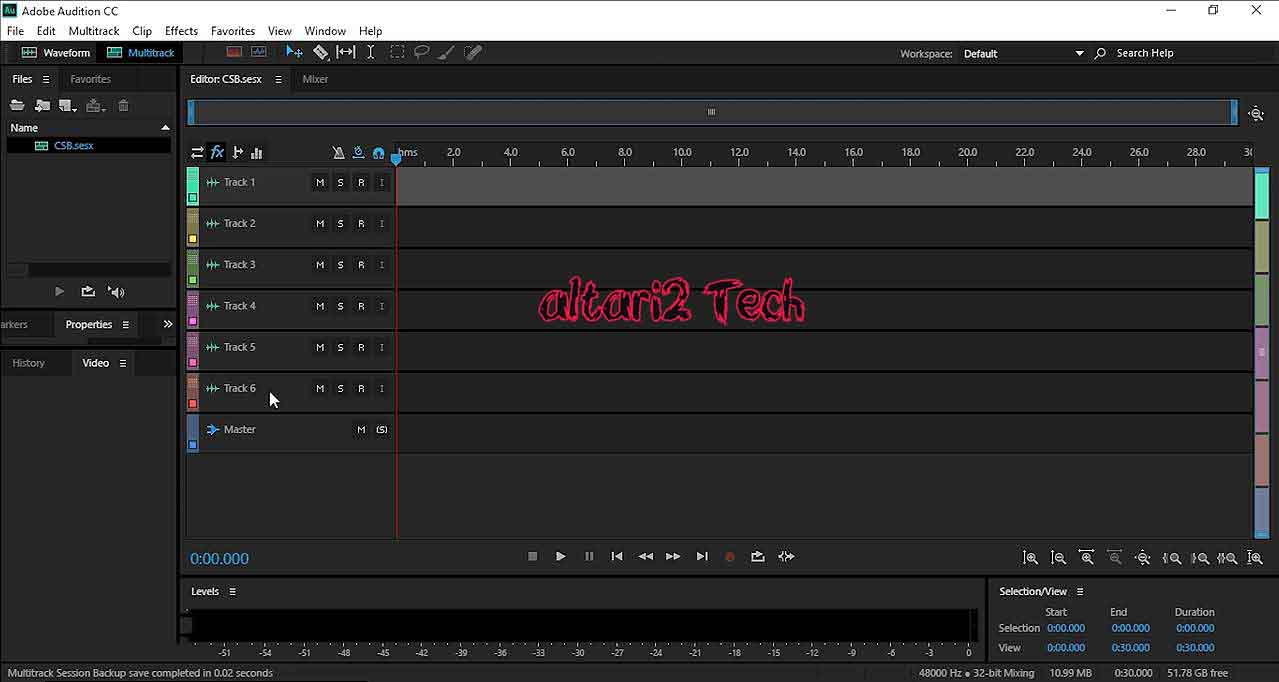
Task: Open the Properties panel menu
Action: coord(125,324)
